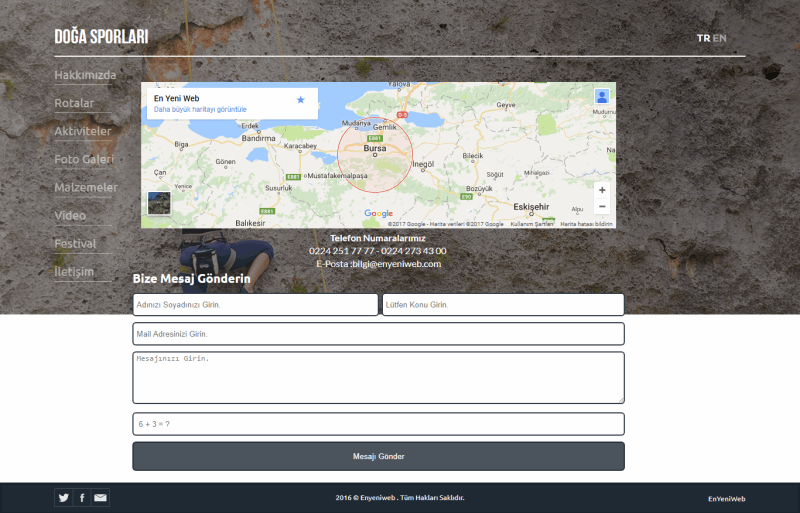
Task: Open the Festival menu item
Action: click(x=76, y=243)
